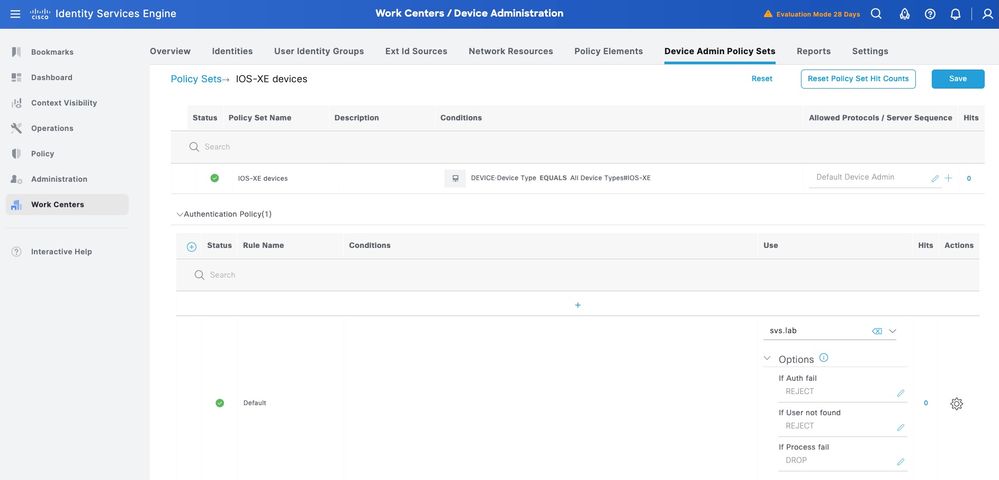
Task: Go back via Policy Sets breadcrumb link
Action: [196, 79]
